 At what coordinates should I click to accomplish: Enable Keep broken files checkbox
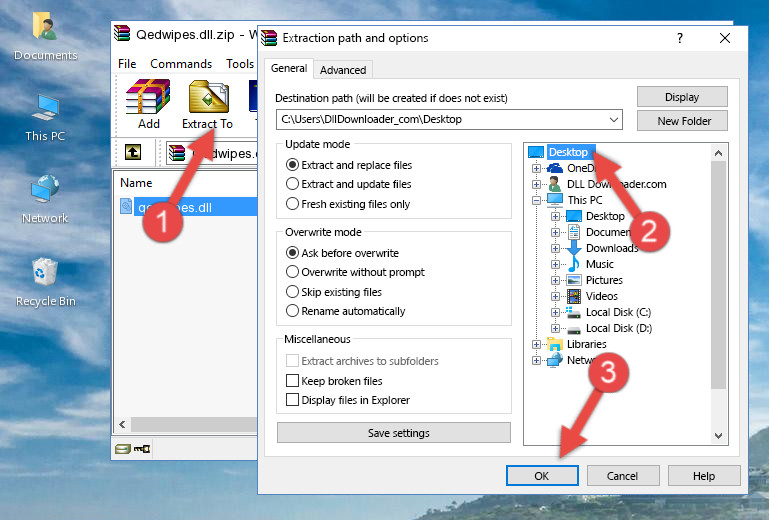(x=292, y=381)
